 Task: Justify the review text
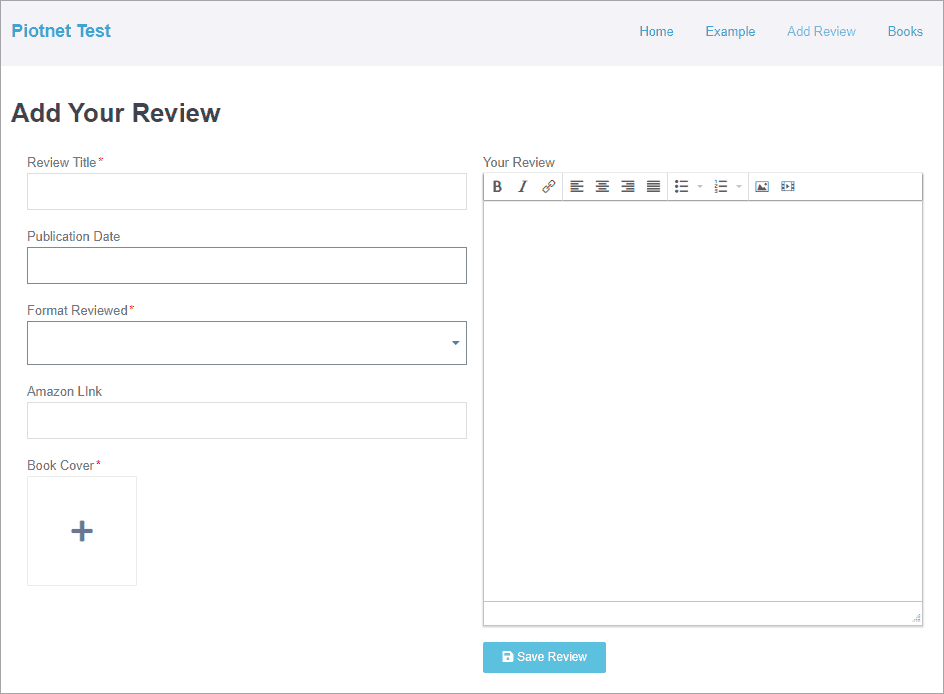(653, 186)
